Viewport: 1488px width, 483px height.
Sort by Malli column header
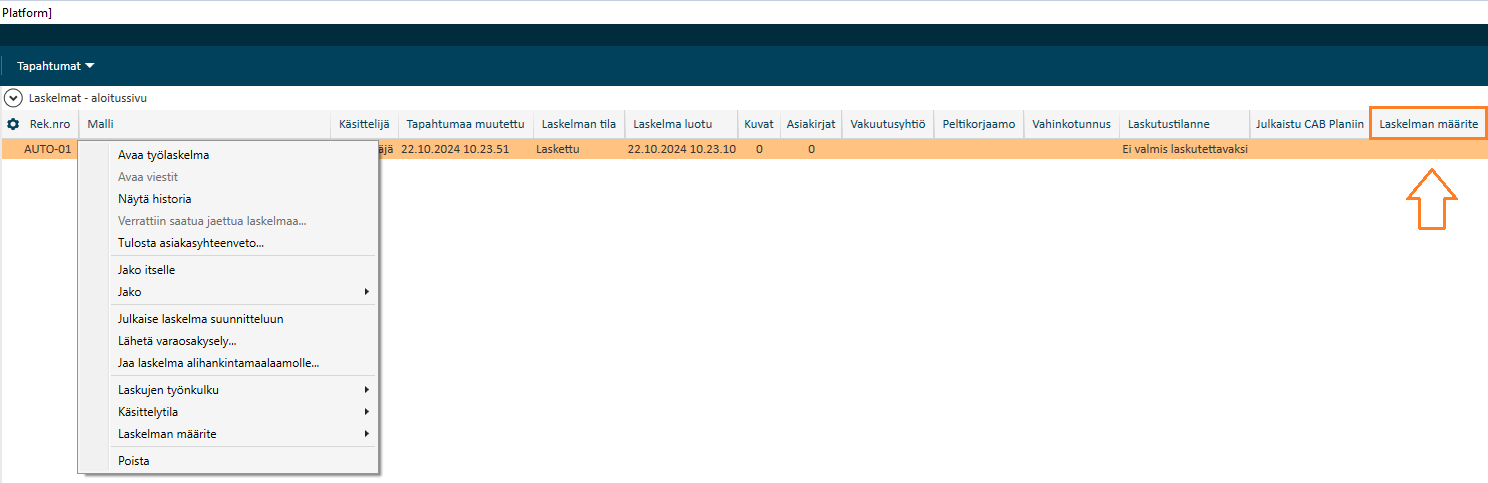[205, 125]
